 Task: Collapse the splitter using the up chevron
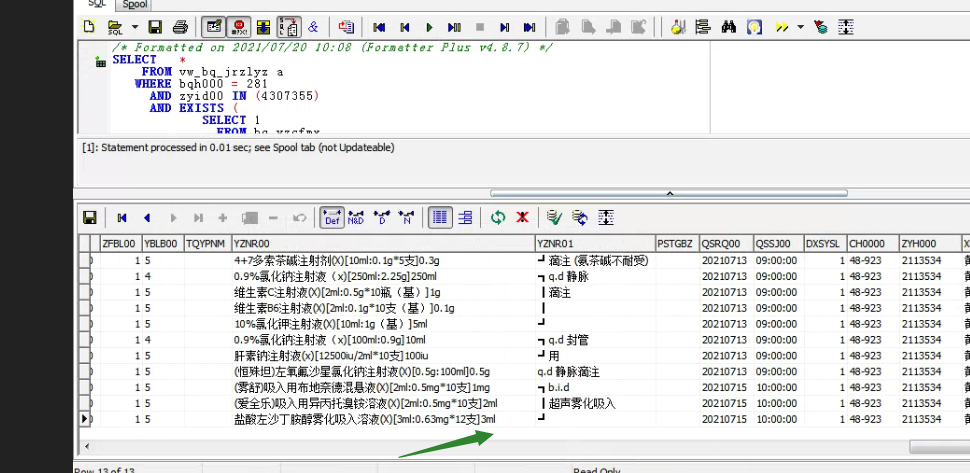[669, 194]
